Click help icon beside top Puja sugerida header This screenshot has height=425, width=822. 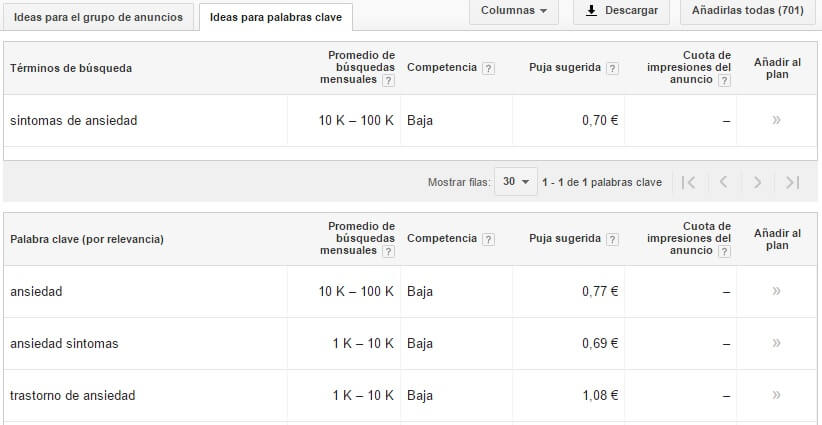tap(612, 68)
